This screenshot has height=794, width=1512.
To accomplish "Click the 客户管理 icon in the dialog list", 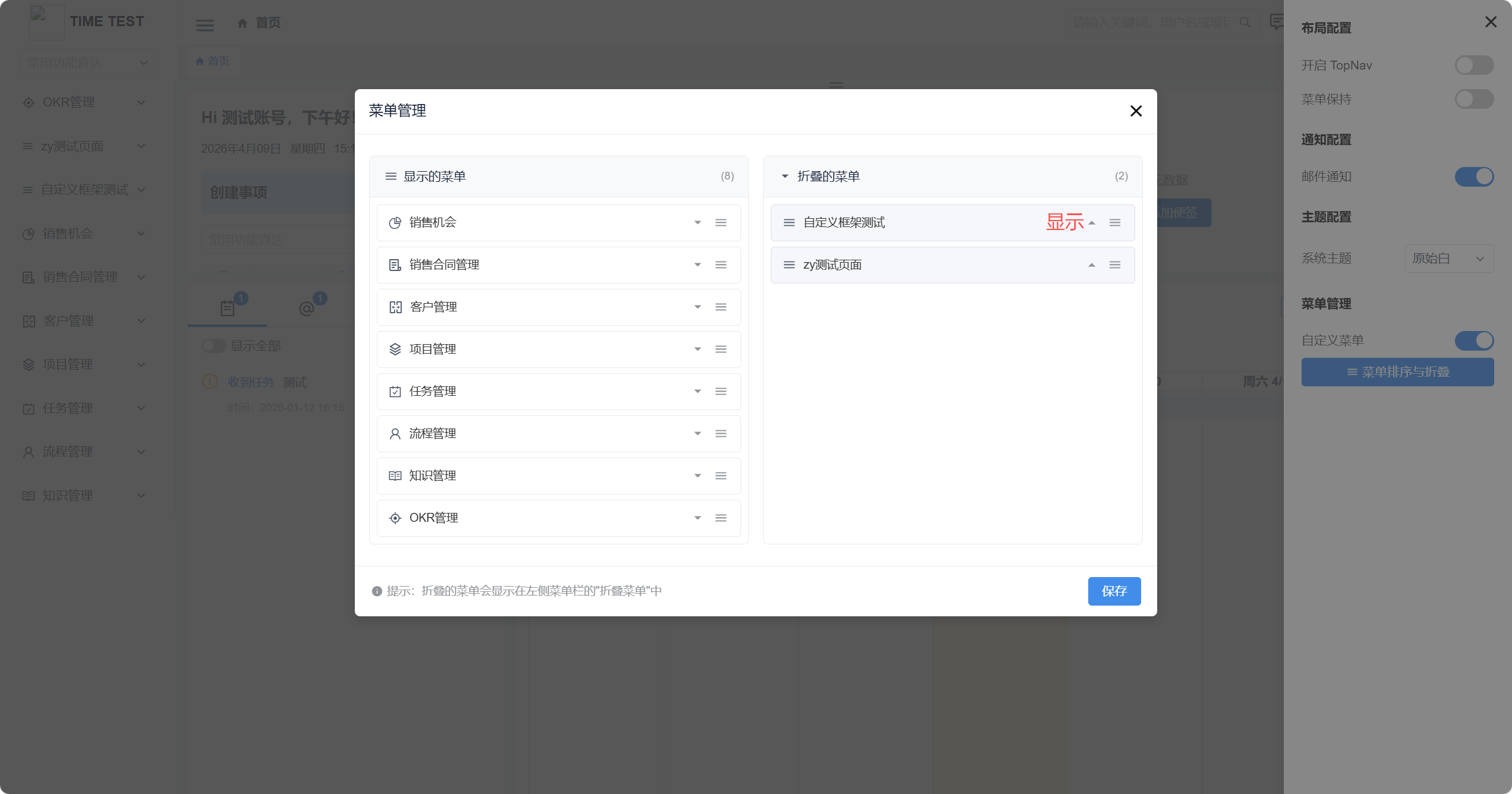I will [x=395, y=307].
